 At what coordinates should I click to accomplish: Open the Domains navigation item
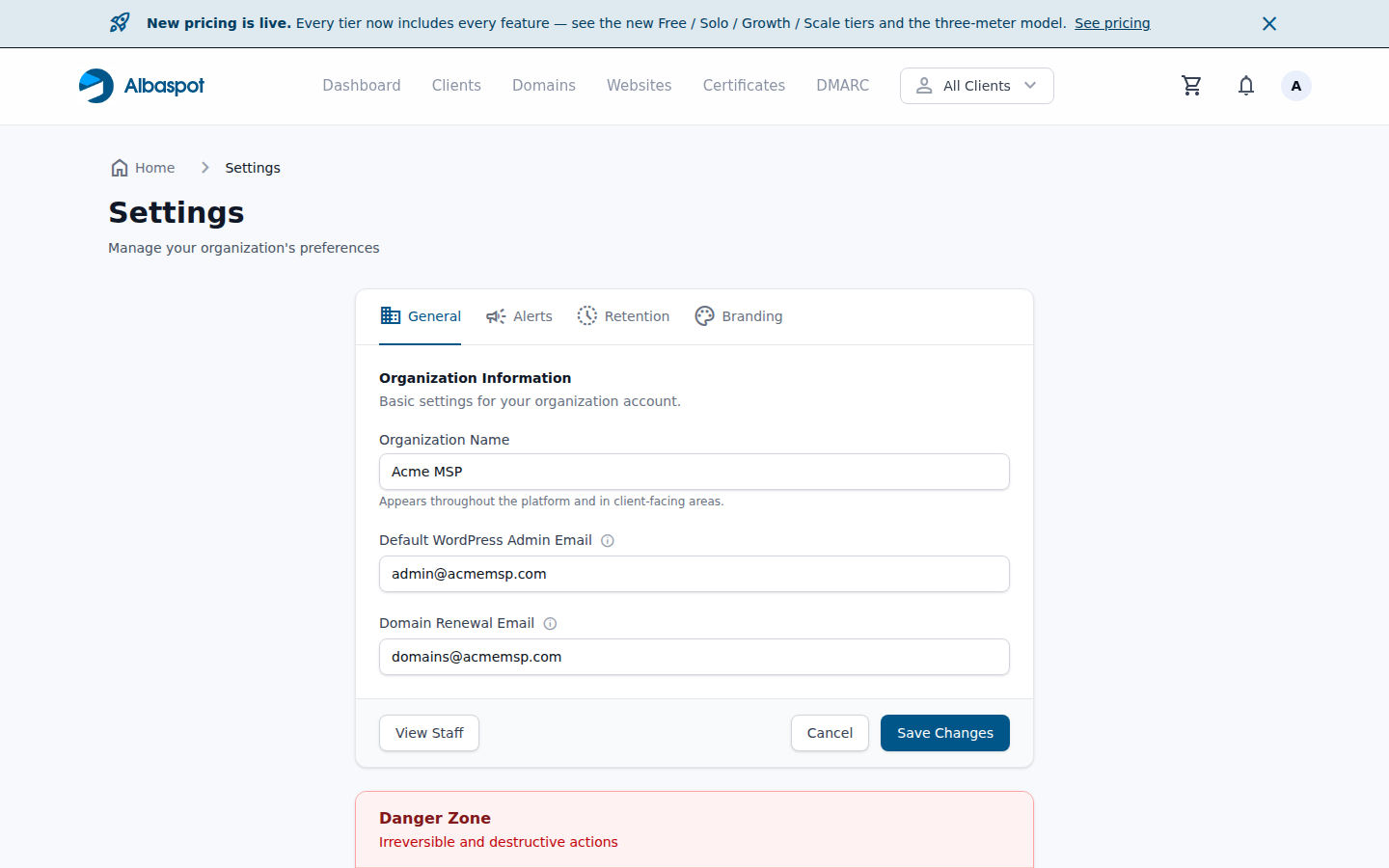pos(544,86)
